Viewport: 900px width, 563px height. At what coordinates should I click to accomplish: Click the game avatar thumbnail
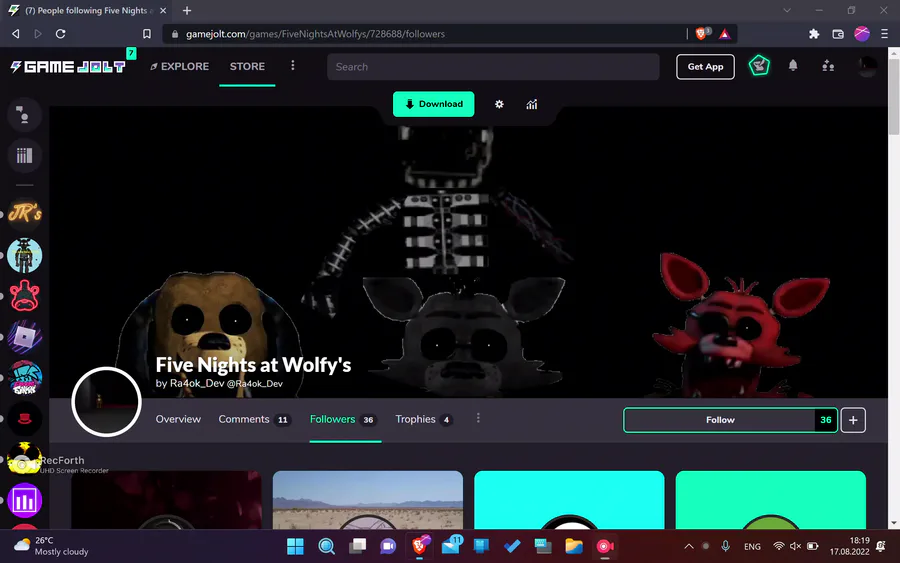point(106,402)
